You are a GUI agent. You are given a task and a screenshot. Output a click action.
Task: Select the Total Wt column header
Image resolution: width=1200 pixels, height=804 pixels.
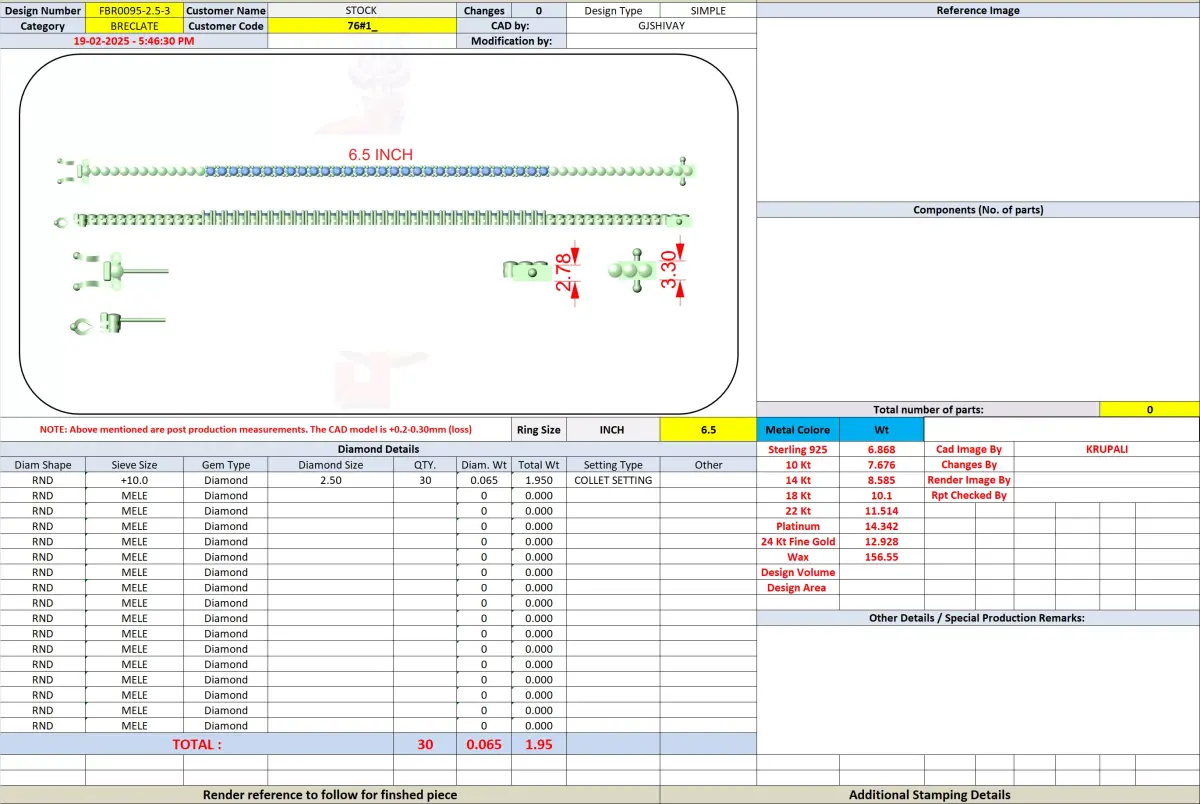pos(538,465)
